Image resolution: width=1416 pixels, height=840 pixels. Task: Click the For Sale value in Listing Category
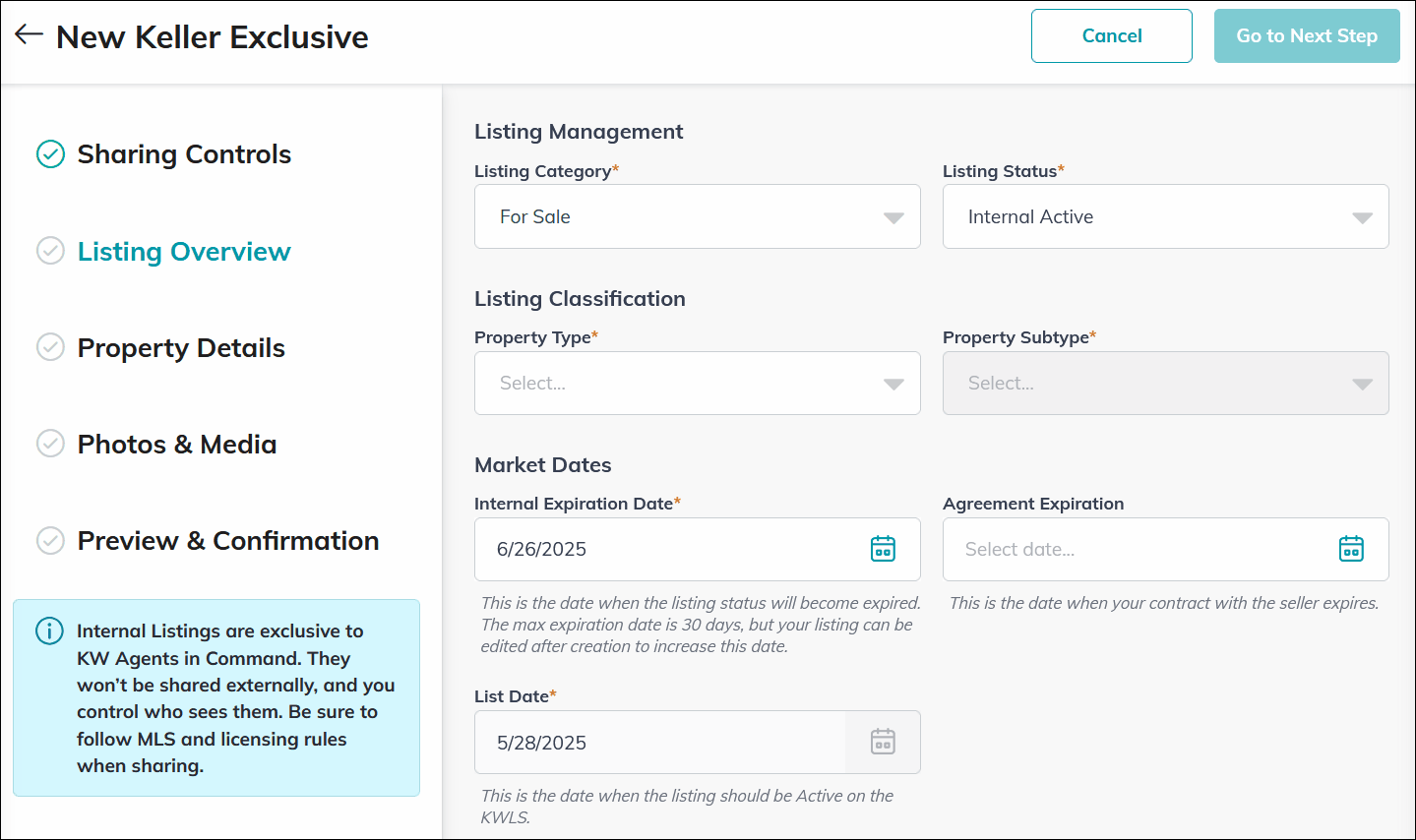coord(535,217)
